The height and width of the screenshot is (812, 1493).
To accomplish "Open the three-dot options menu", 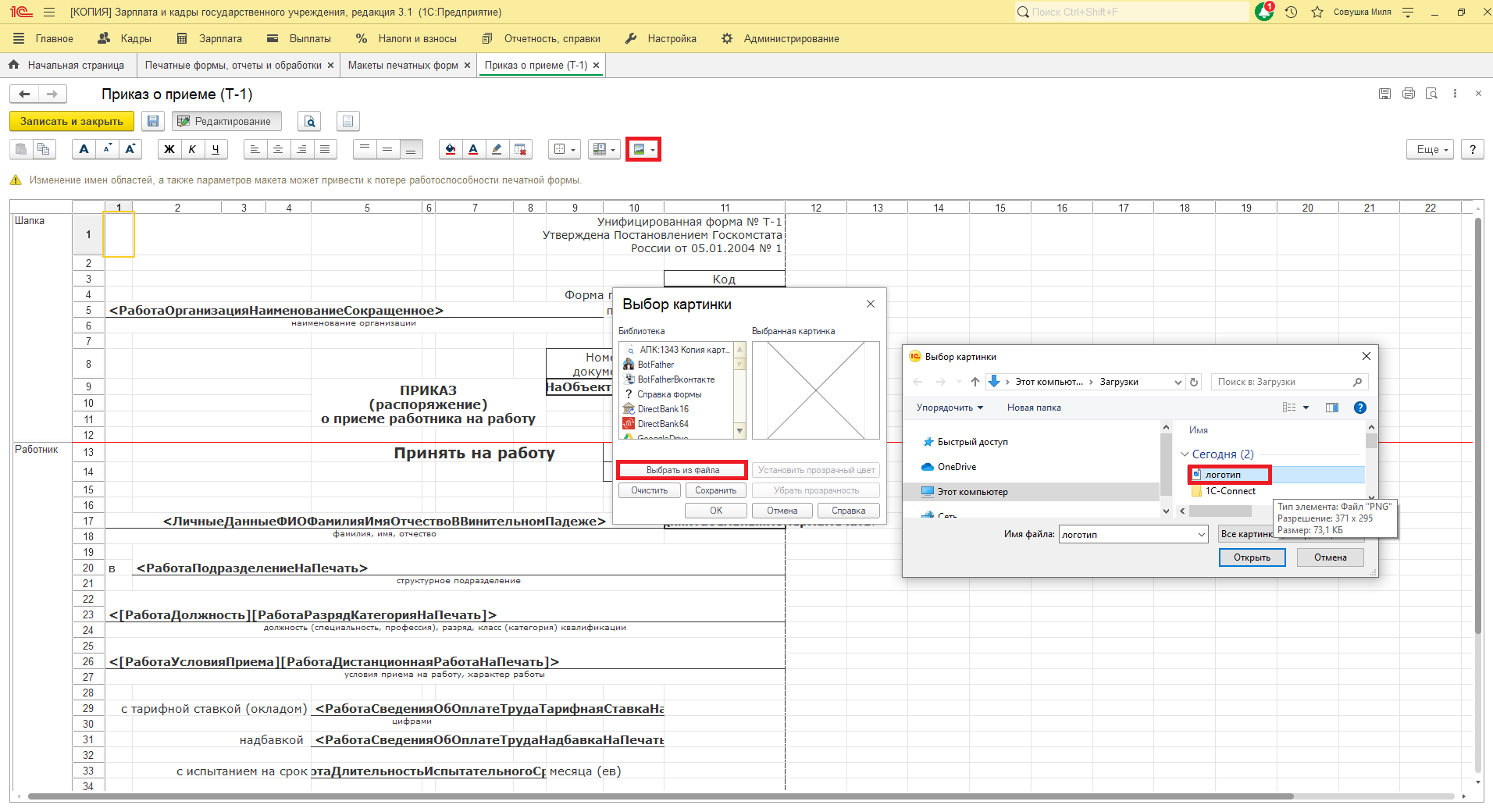I will pyautogui.click(x=1455, y=94).
